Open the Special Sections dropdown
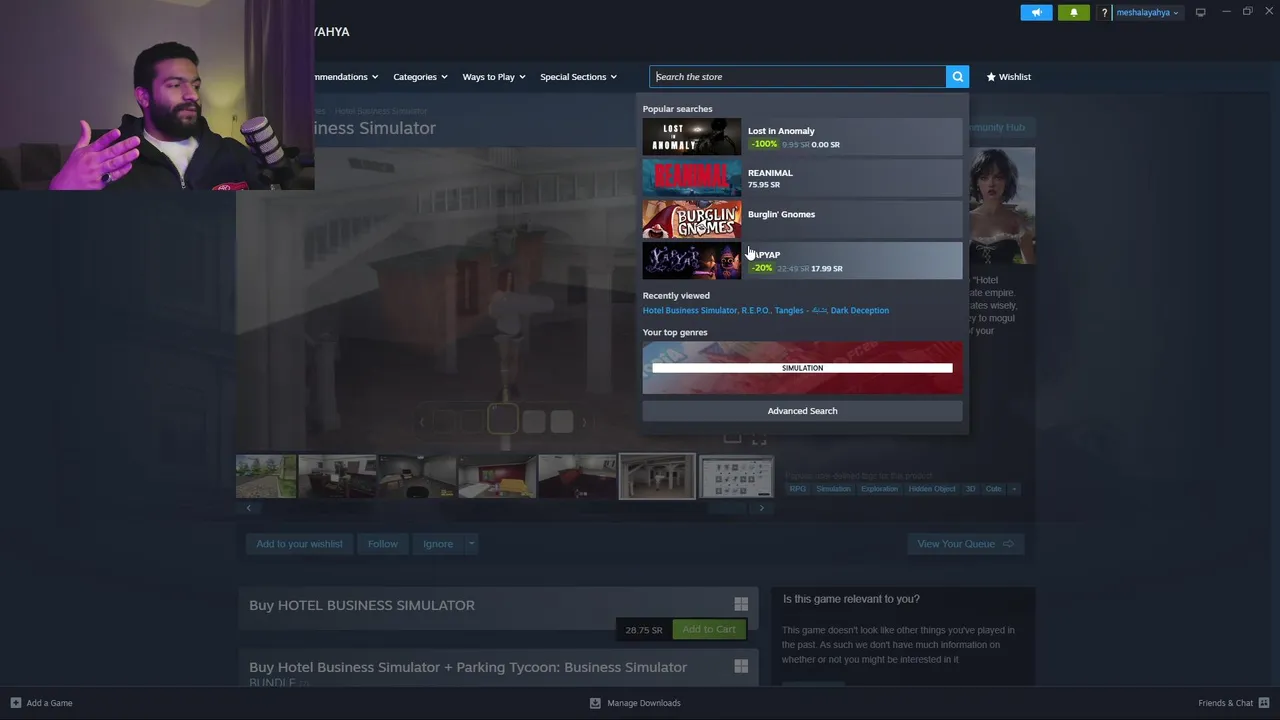 (578, 77)
